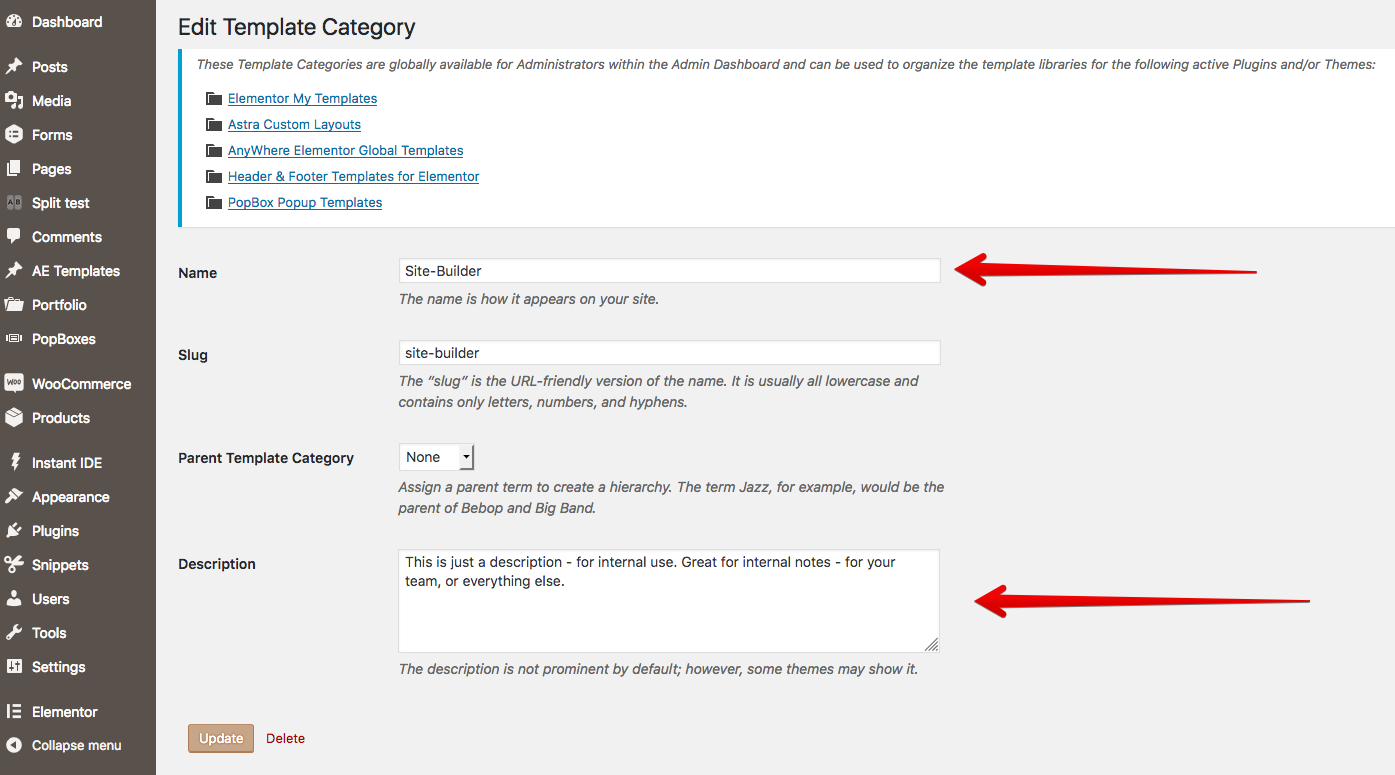Click into the Slug text field

[669, 353]
